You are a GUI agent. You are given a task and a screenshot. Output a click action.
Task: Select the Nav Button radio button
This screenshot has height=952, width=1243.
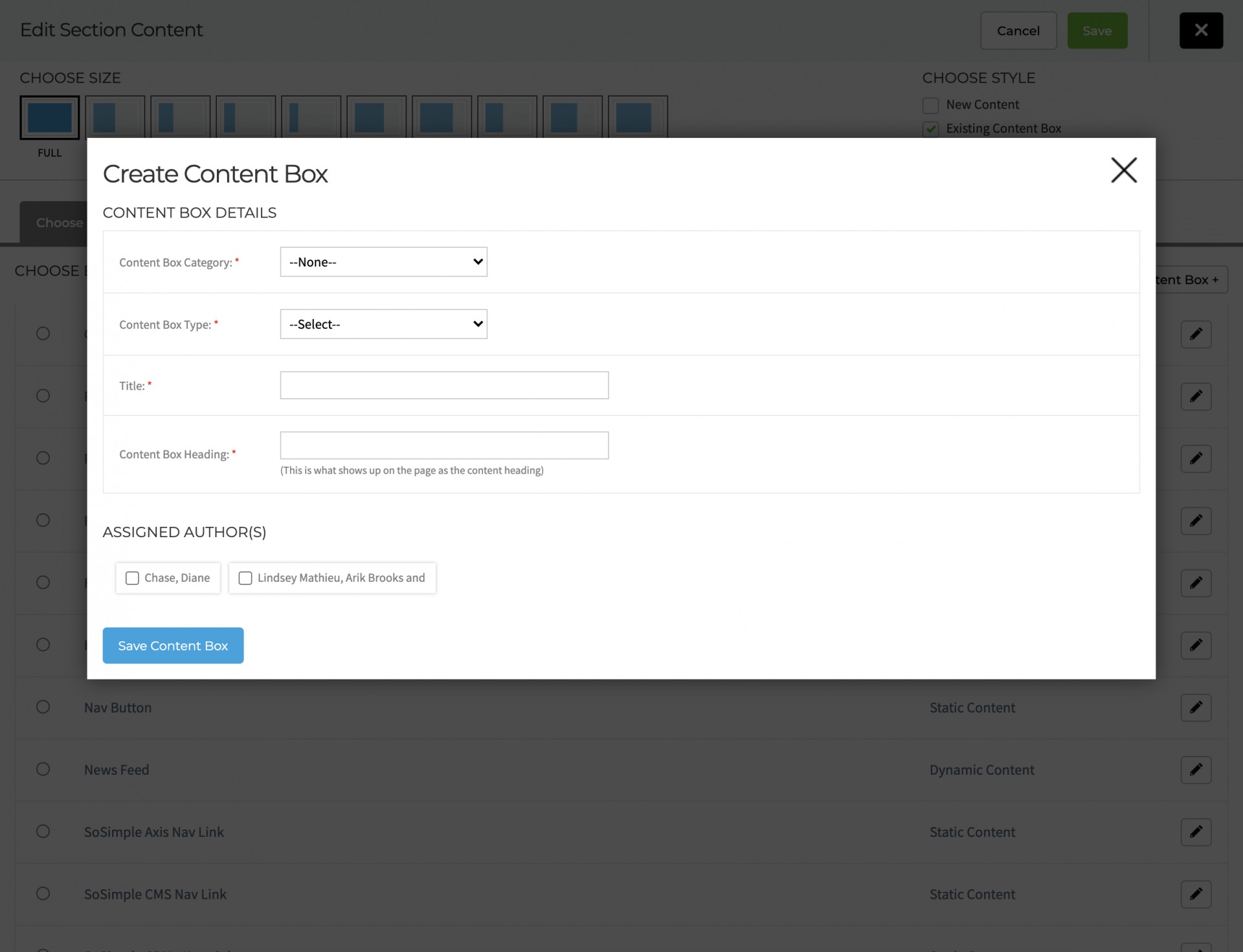(x=43, y=707)
